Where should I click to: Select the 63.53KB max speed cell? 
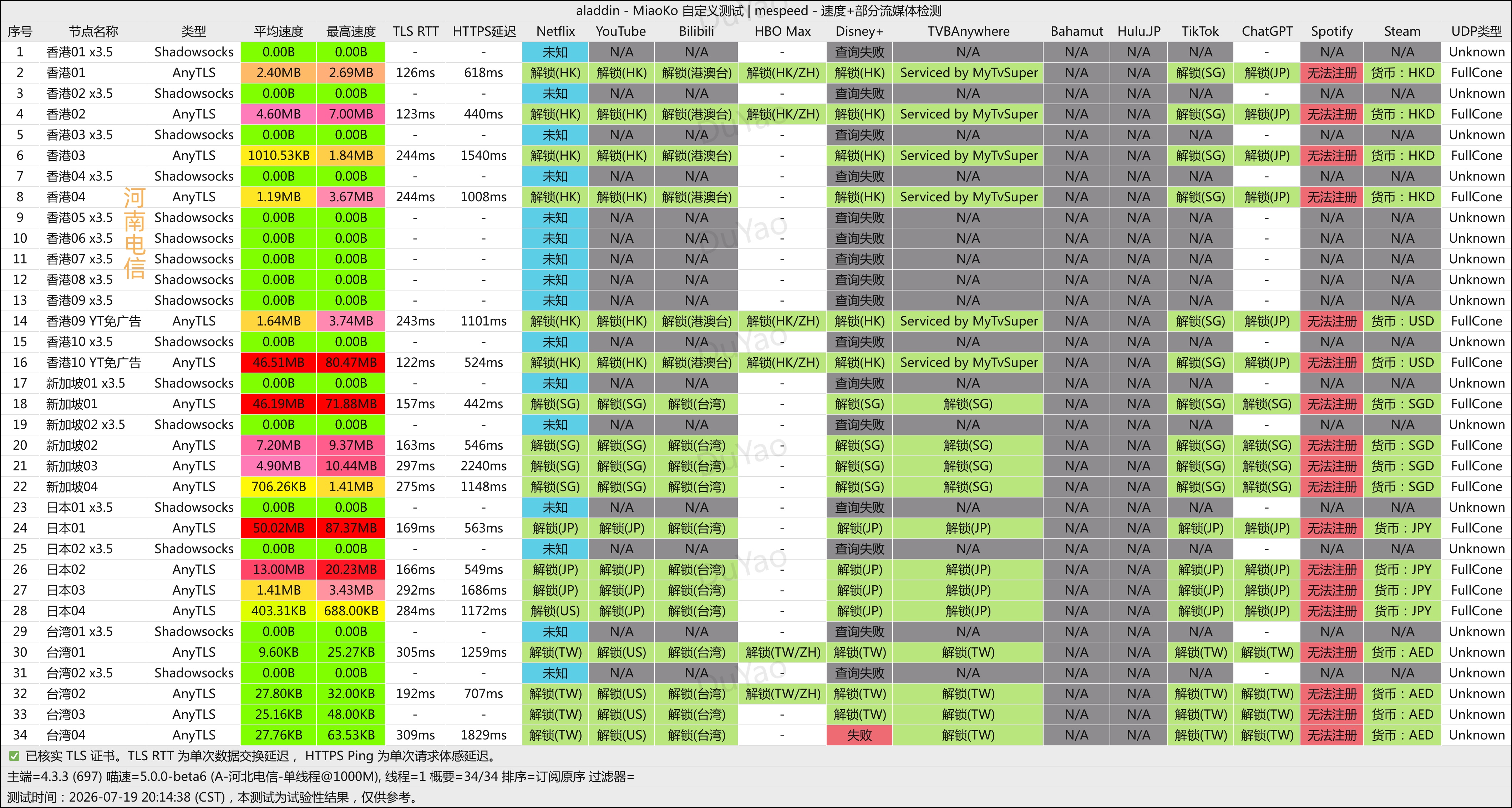pos(351,735)
